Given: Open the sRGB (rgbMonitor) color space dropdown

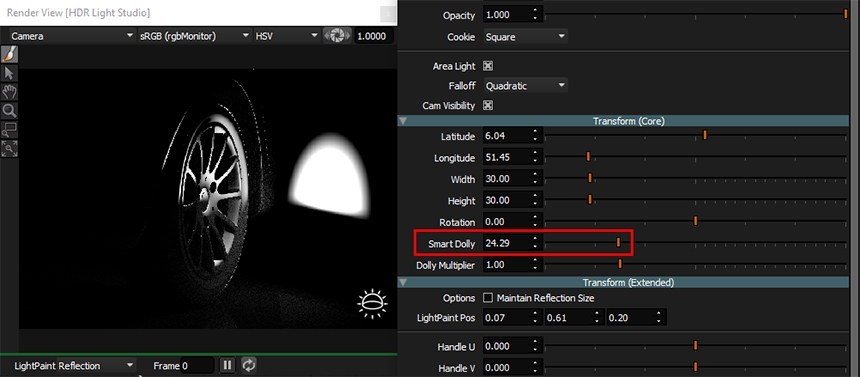Looking at the screenshot, I should [x=194, y=36].
